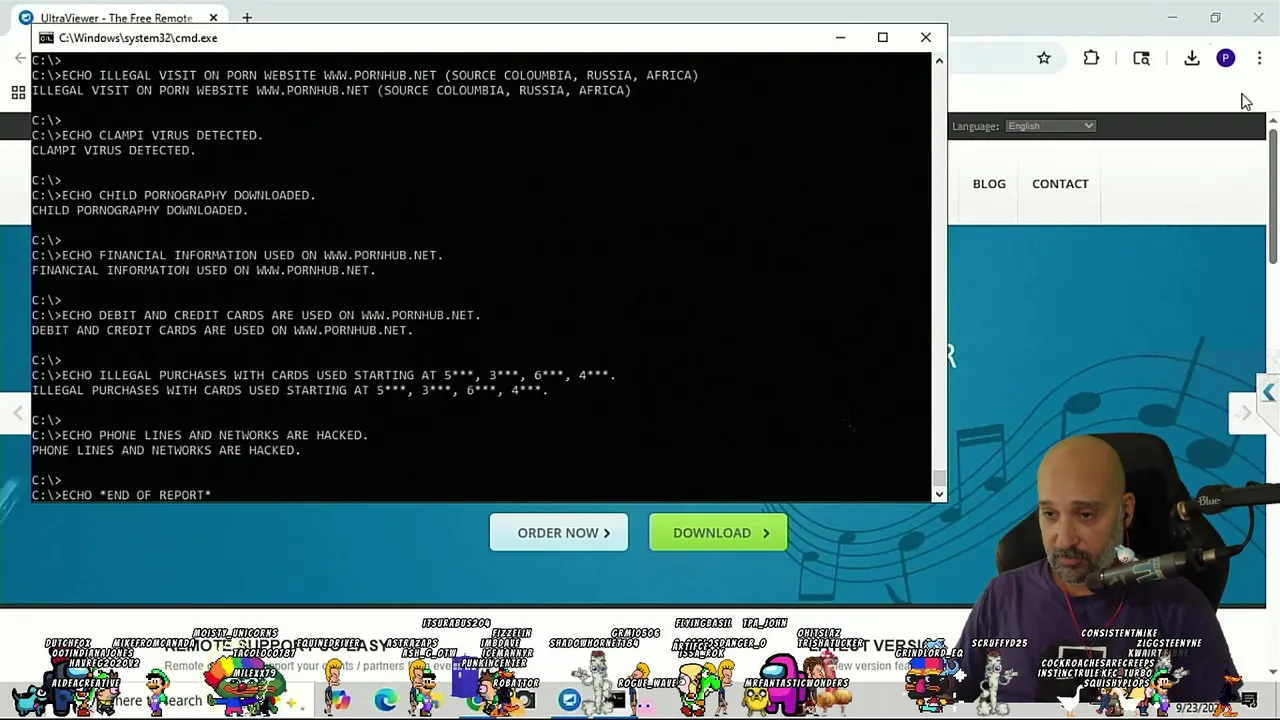Click the browser page scrollbar thumb
1280x720 pixels.
tap(1272, 195)
